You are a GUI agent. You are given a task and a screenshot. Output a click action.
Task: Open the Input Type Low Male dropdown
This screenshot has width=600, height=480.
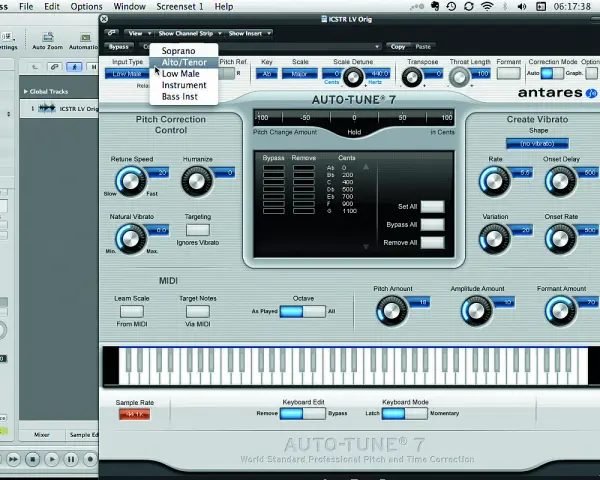(127, 73)
